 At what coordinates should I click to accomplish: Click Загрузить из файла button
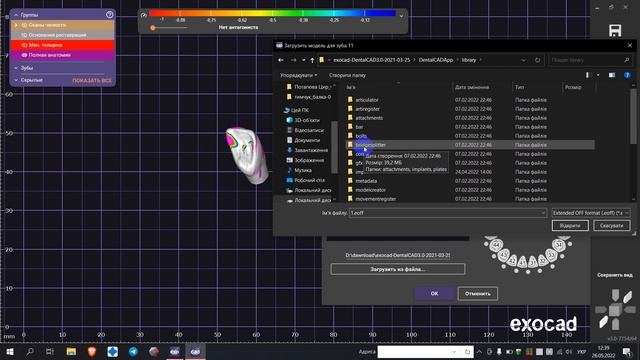[398, 269]
